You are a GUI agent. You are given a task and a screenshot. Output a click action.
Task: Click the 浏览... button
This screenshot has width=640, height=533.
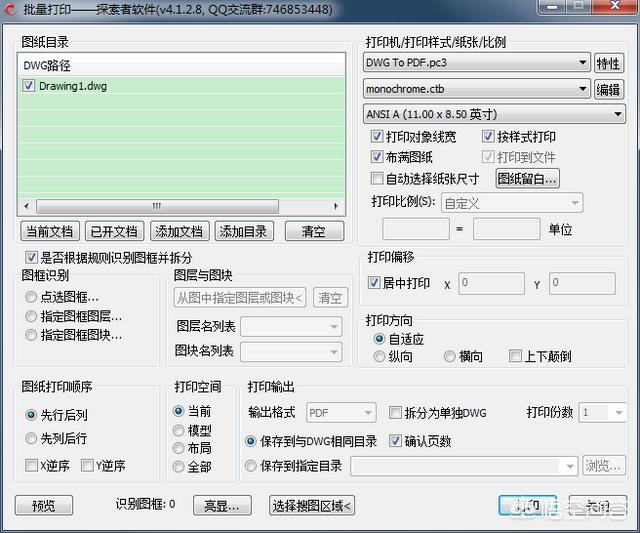tap(604, 466)
